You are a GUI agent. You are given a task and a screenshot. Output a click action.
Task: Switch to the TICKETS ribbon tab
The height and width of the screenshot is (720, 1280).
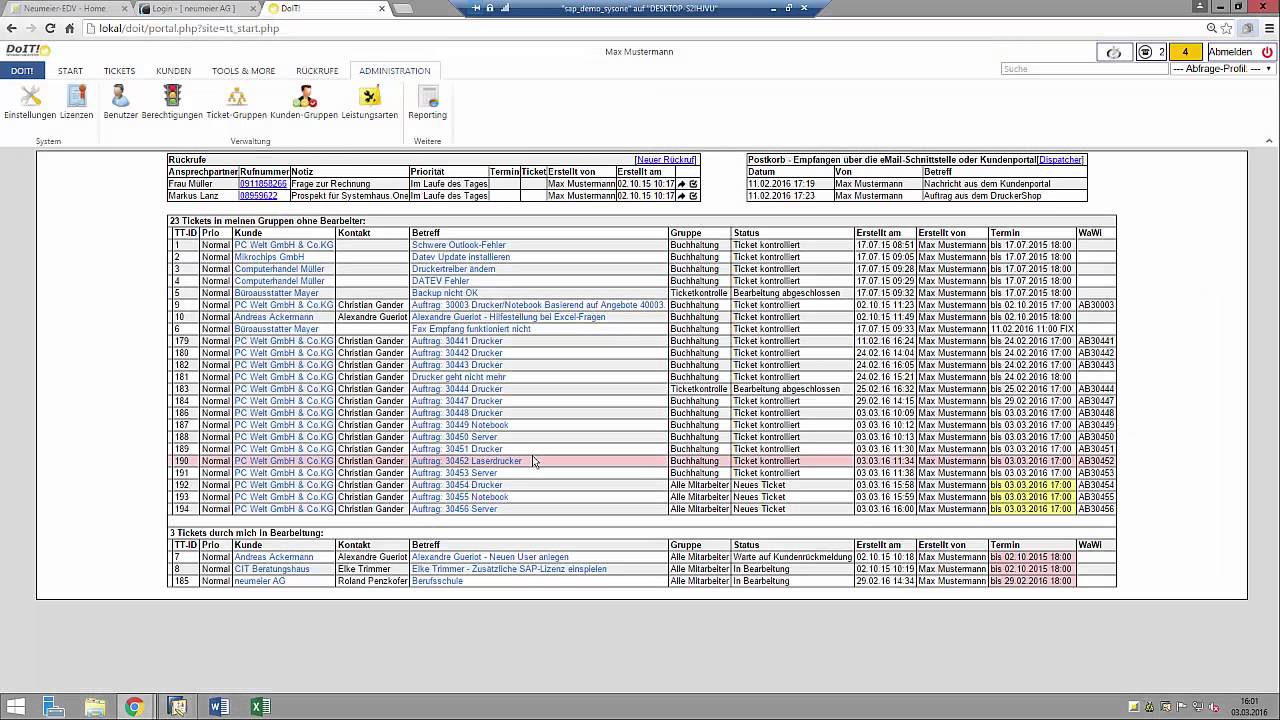119,71
